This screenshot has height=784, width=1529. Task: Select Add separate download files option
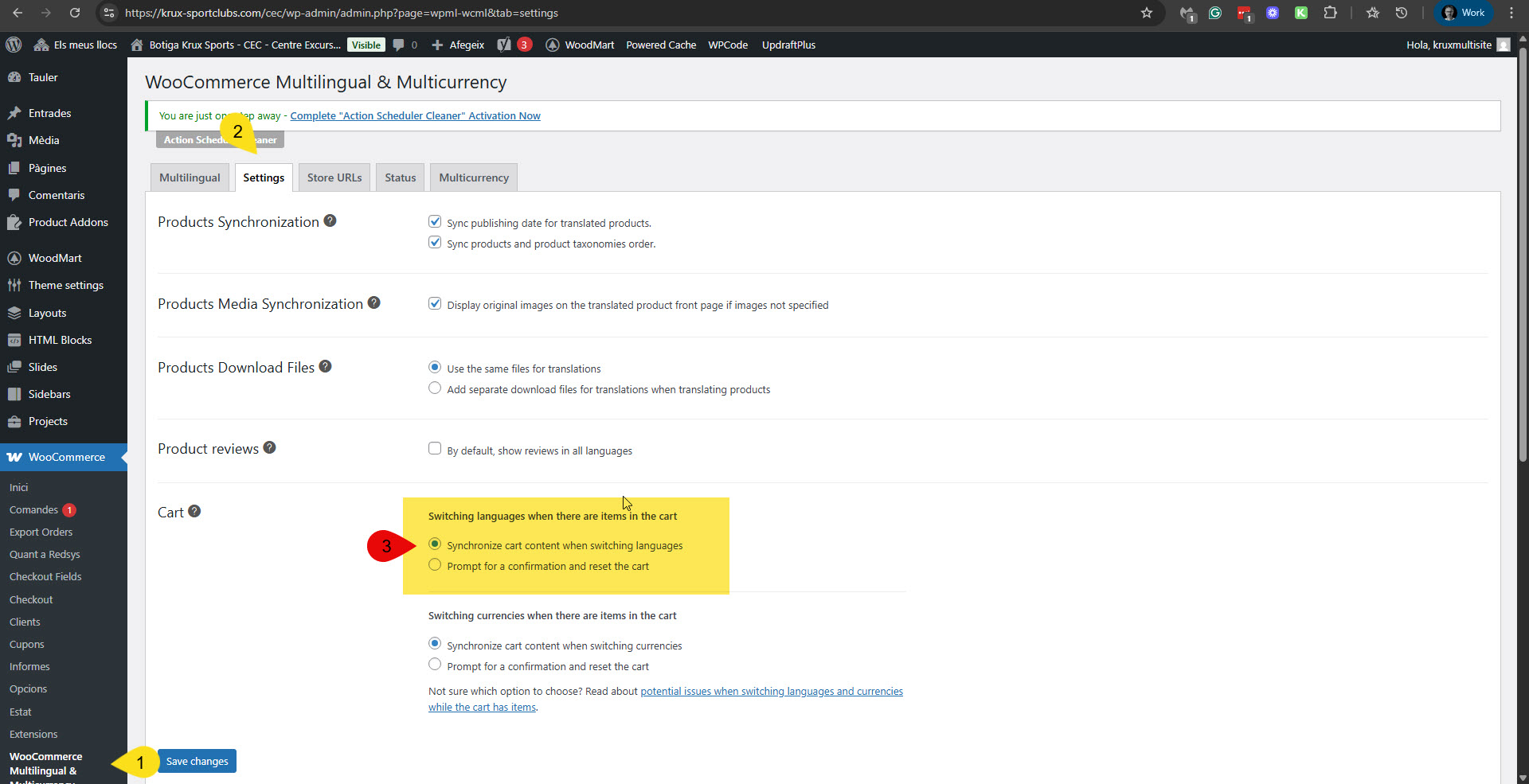435,388
